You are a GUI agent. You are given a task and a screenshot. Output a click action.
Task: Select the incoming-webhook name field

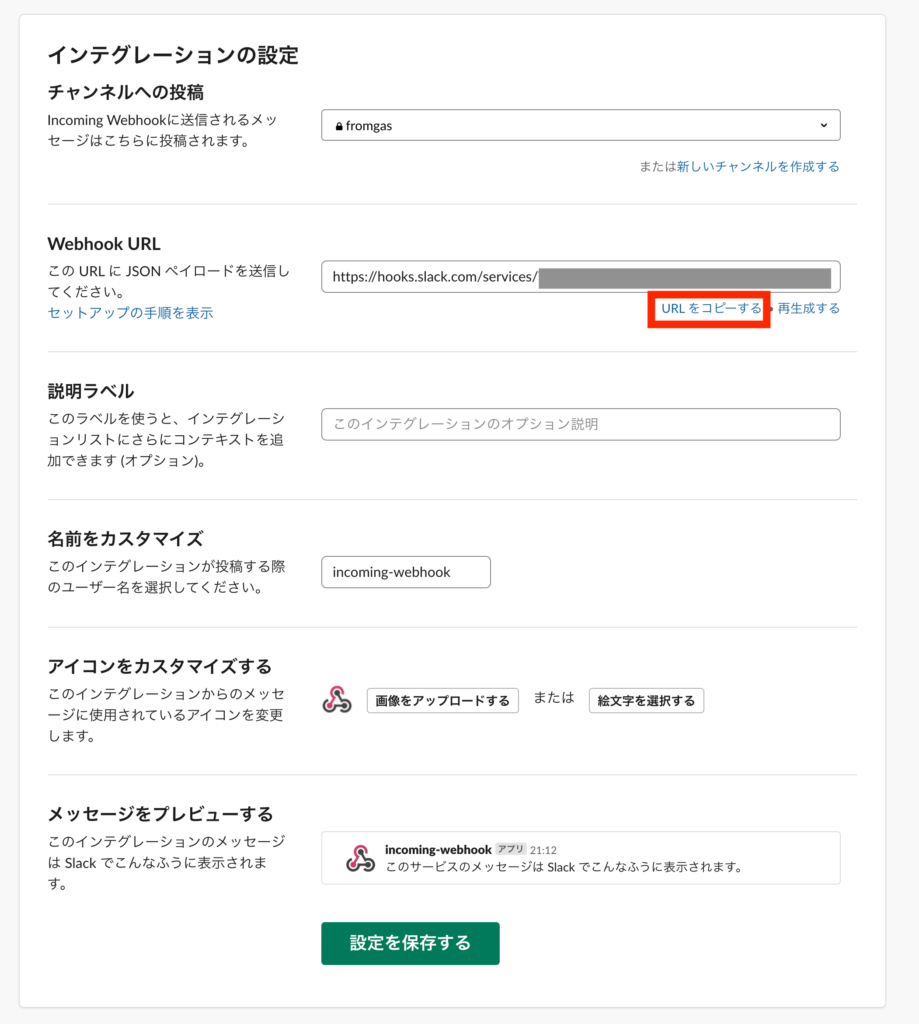406,572
